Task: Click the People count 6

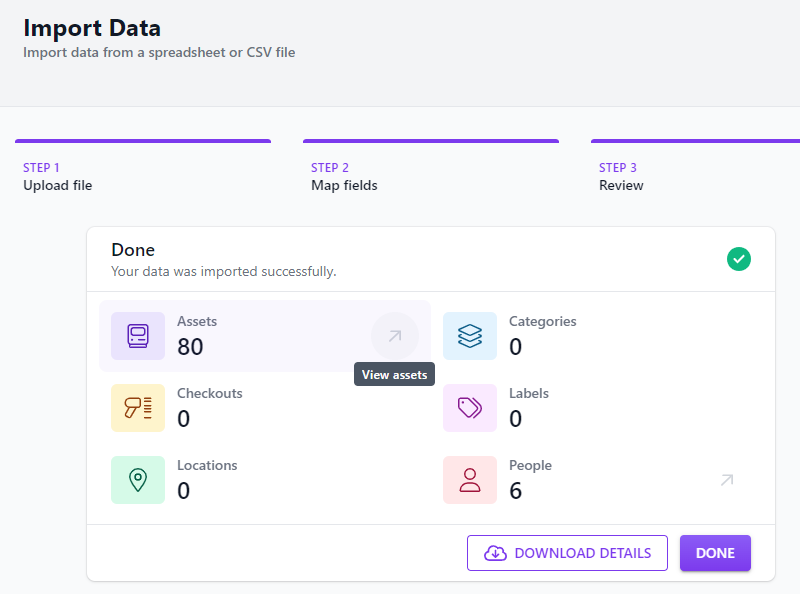Action: point(516,491)
